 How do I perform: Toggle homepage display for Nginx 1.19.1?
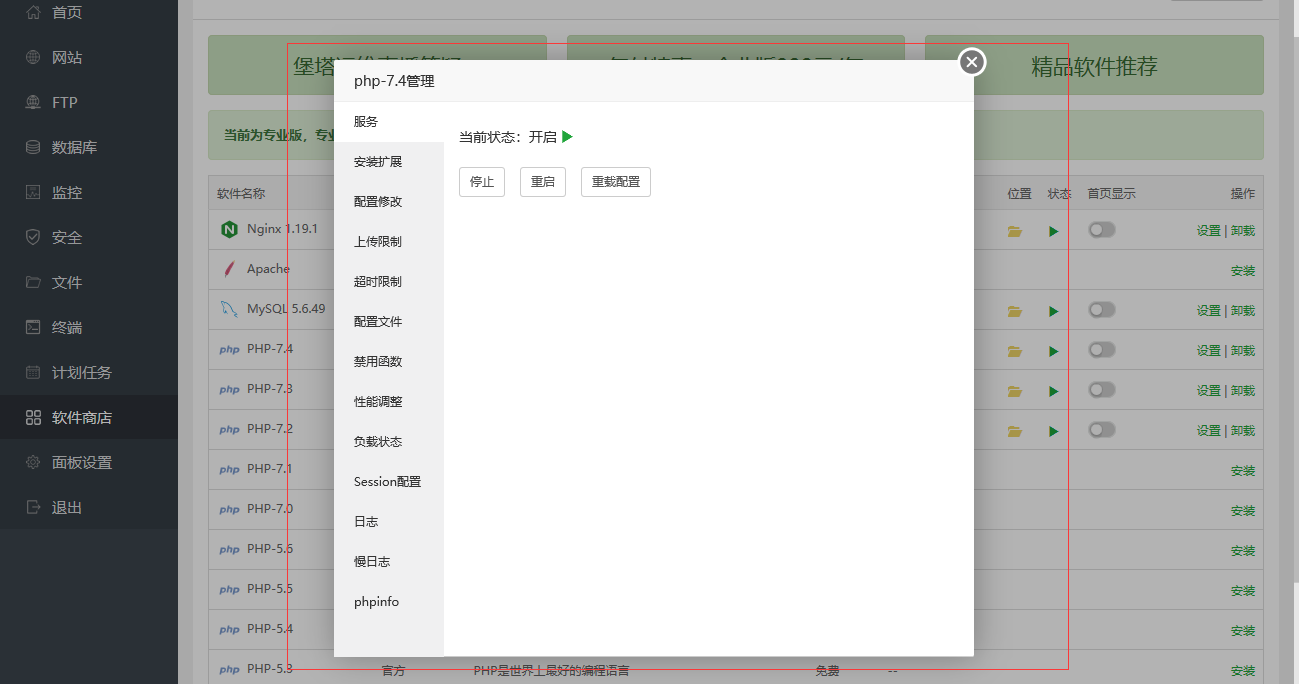1102,230
